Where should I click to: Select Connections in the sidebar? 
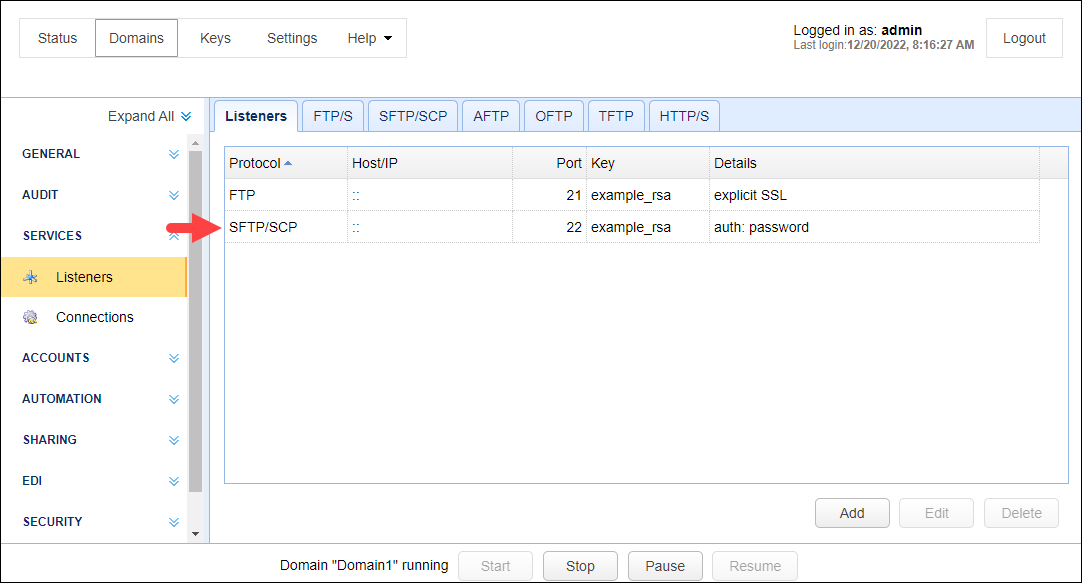[94, 317]
